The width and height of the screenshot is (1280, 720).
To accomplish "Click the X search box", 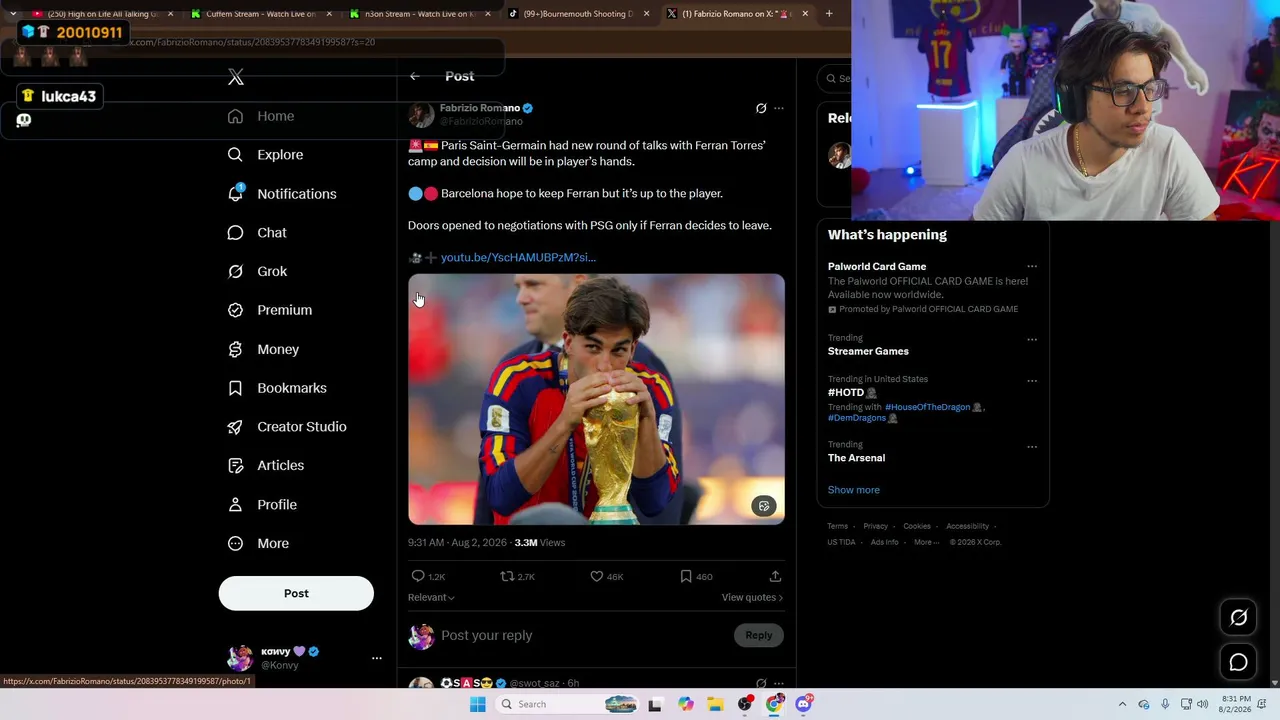I will point(834,78).
